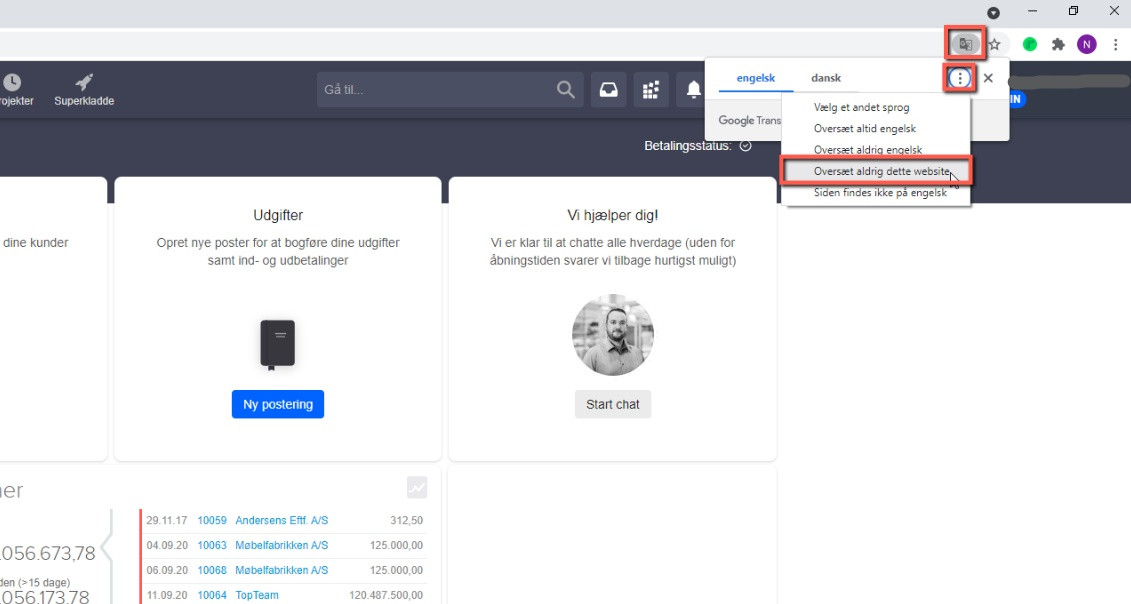The width and height of the screenshot is (1131, 604).
Task: Open the Chrome profile avatar N
Action: pyautogui.click(x=1086, y=44)
